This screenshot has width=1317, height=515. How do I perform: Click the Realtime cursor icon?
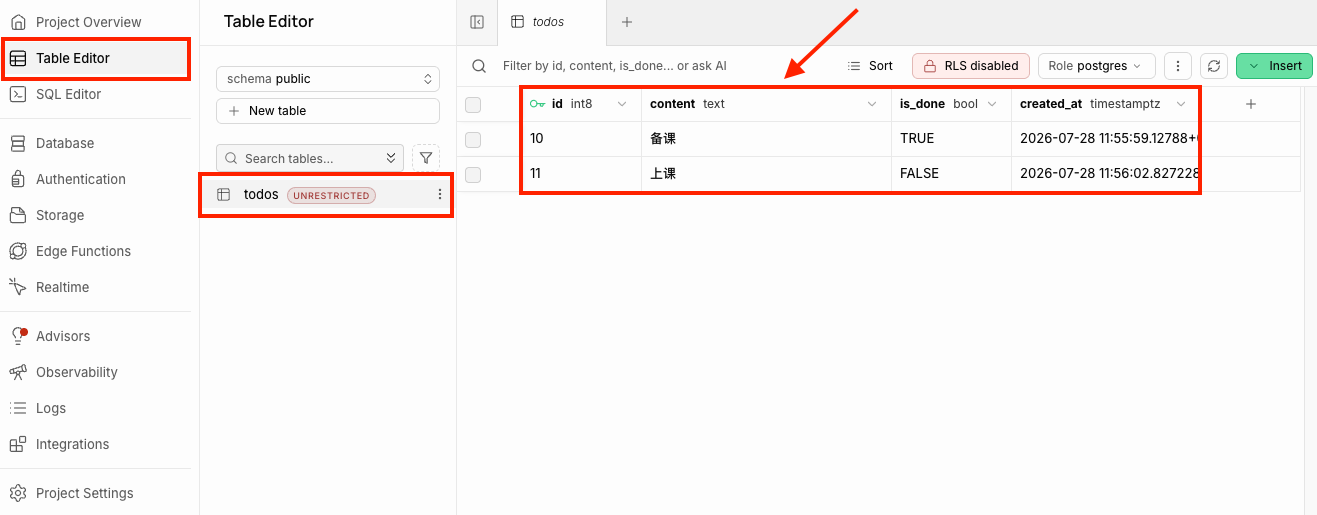point(18,287)
